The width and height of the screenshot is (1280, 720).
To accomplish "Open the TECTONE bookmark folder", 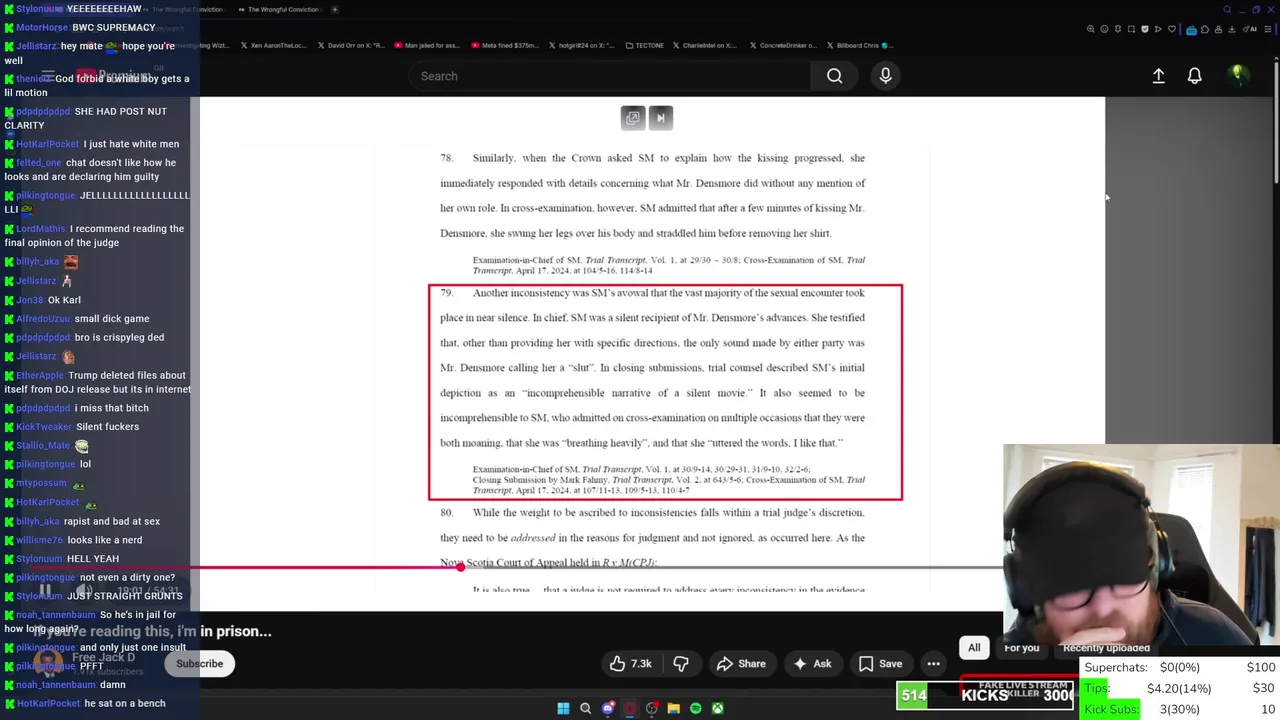I will pyautogui.click(x=644, y=45).
